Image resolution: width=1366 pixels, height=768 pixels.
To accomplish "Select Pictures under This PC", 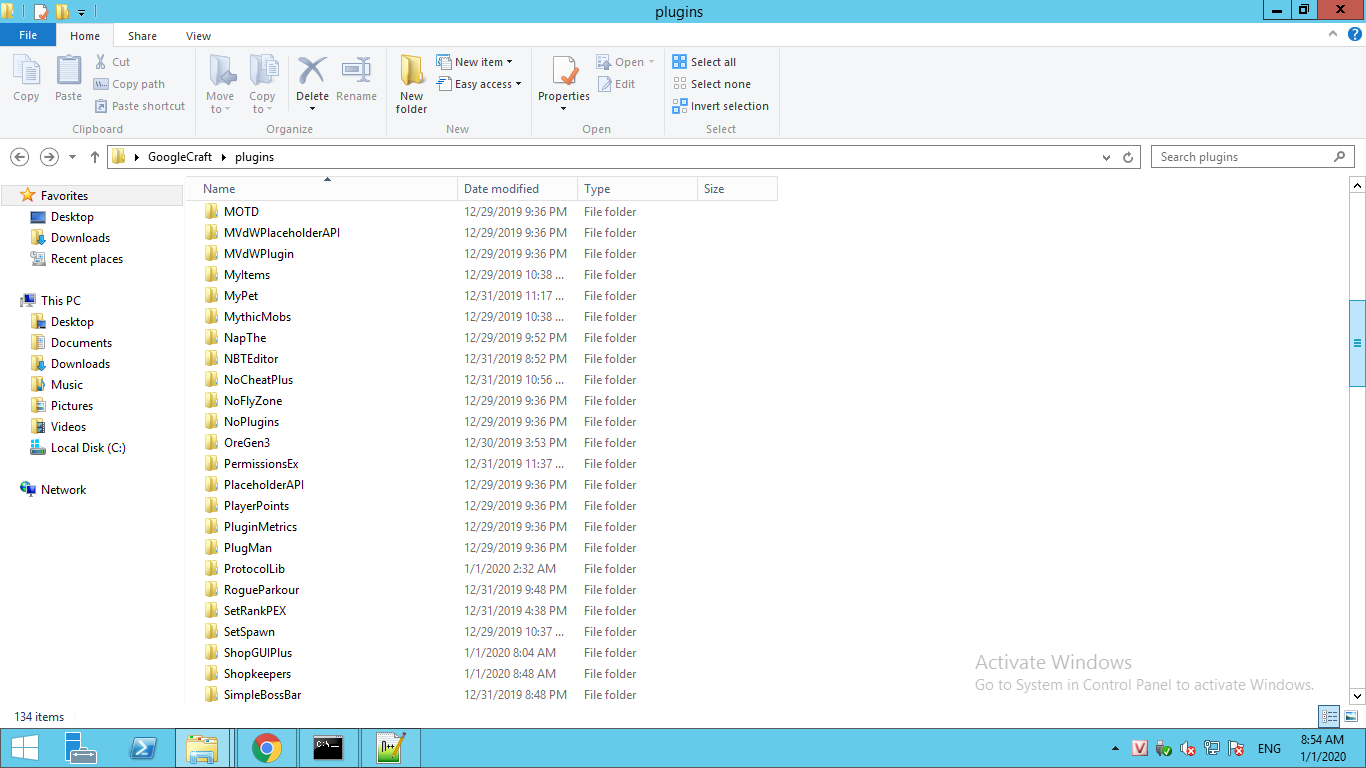I will (x=72, y=406).
